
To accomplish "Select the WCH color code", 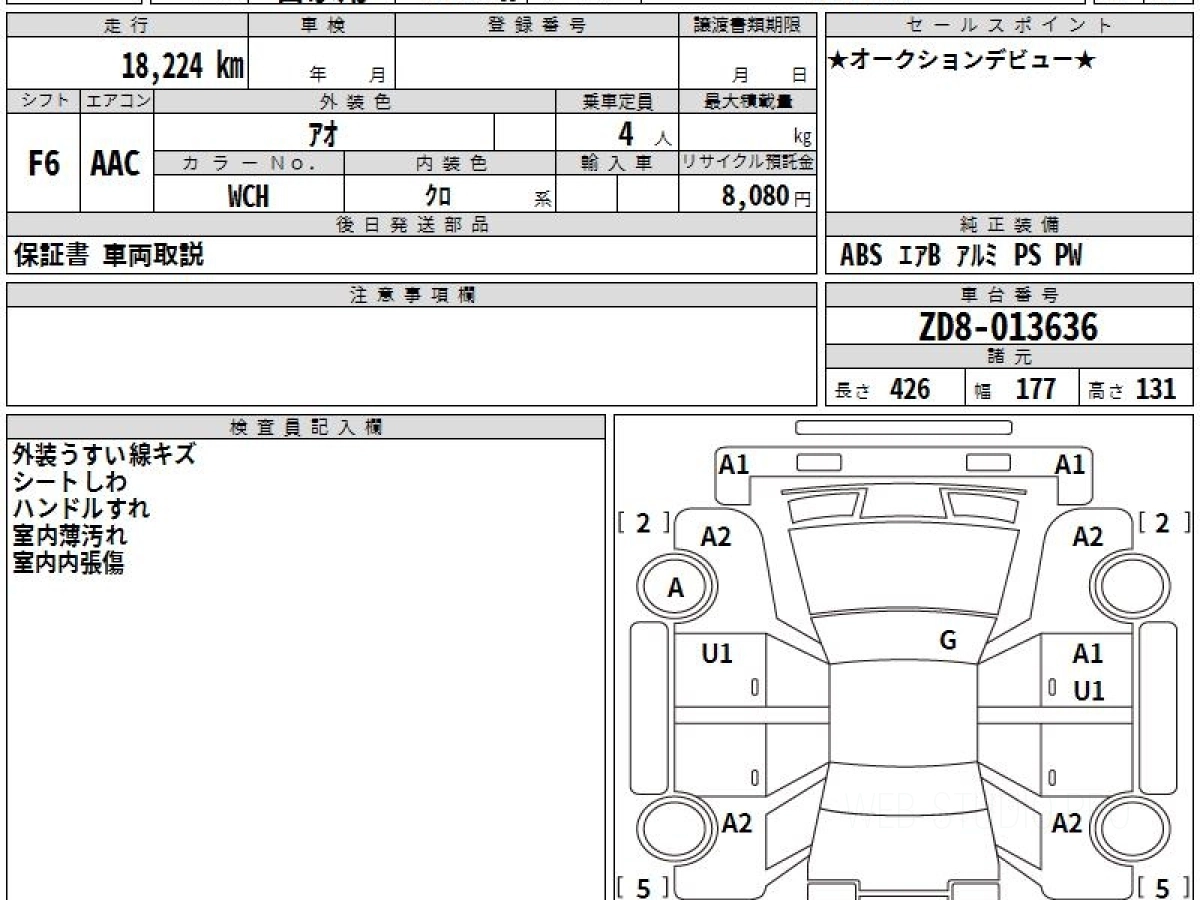I will (x=248, y=196).
